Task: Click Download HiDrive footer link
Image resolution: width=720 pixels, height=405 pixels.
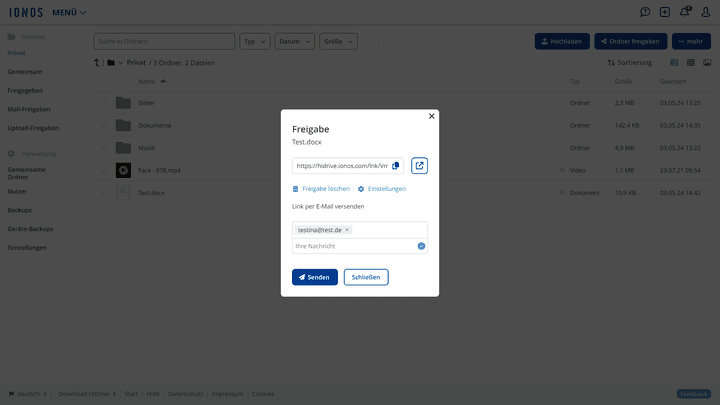Action: click(87, 394)
